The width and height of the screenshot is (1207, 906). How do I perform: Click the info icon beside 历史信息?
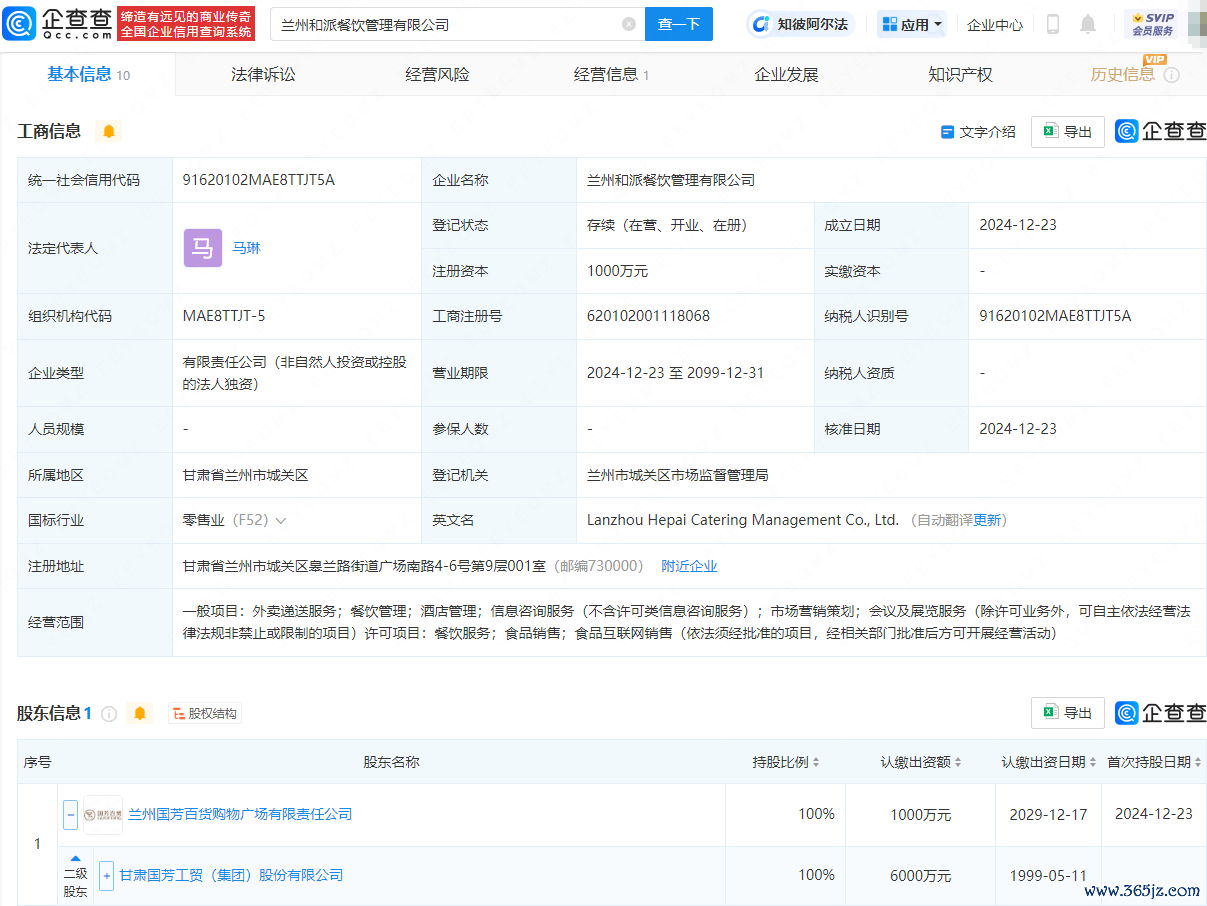[x=1171, y=75]
